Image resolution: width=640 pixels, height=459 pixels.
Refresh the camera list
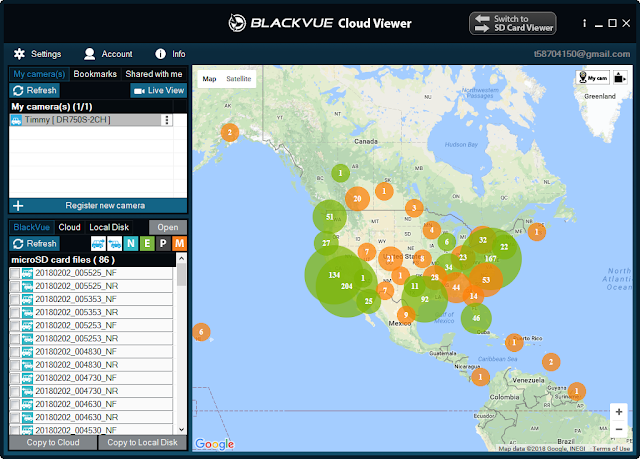(35, 90)
